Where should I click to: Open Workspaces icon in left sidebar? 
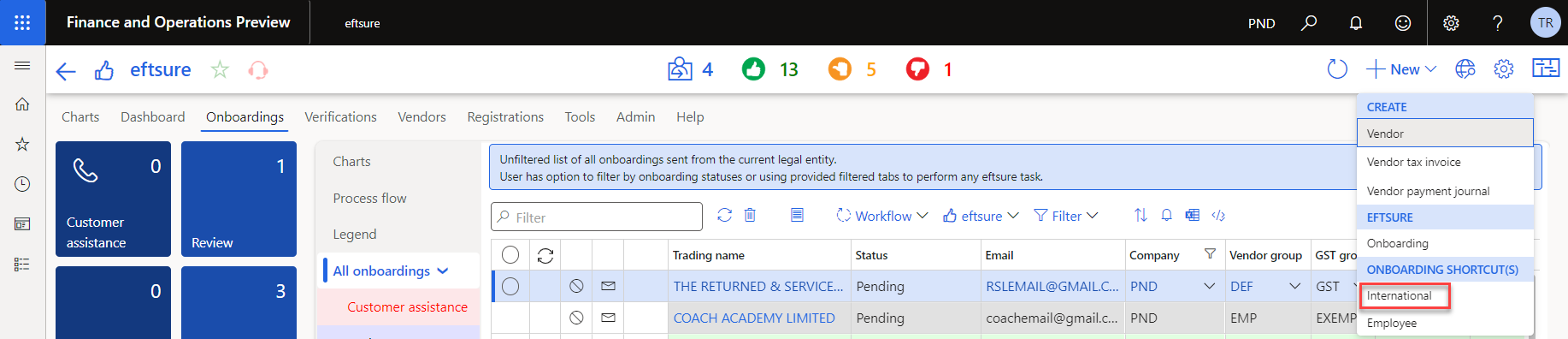22,224
